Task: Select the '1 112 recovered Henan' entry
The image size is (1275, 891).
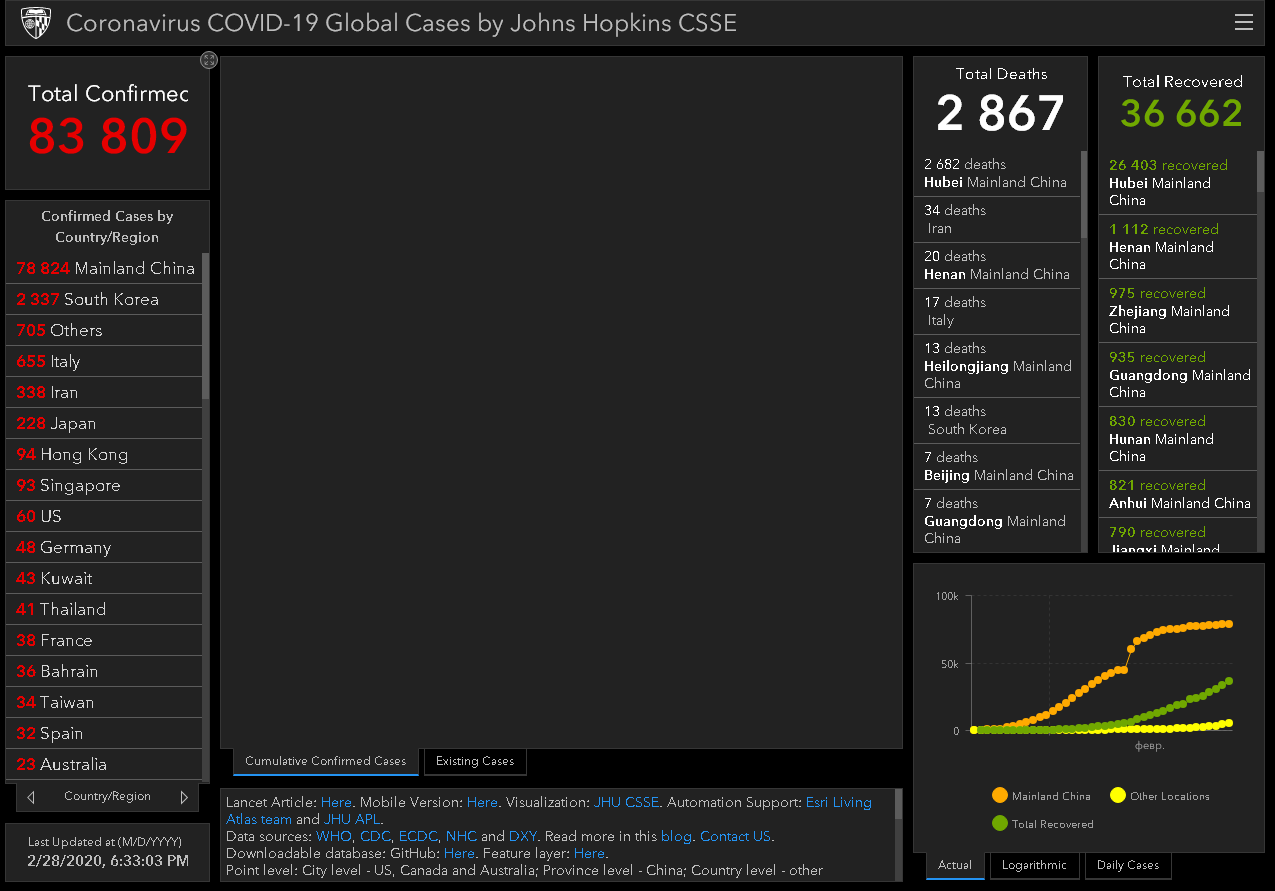Action: 1178,247
